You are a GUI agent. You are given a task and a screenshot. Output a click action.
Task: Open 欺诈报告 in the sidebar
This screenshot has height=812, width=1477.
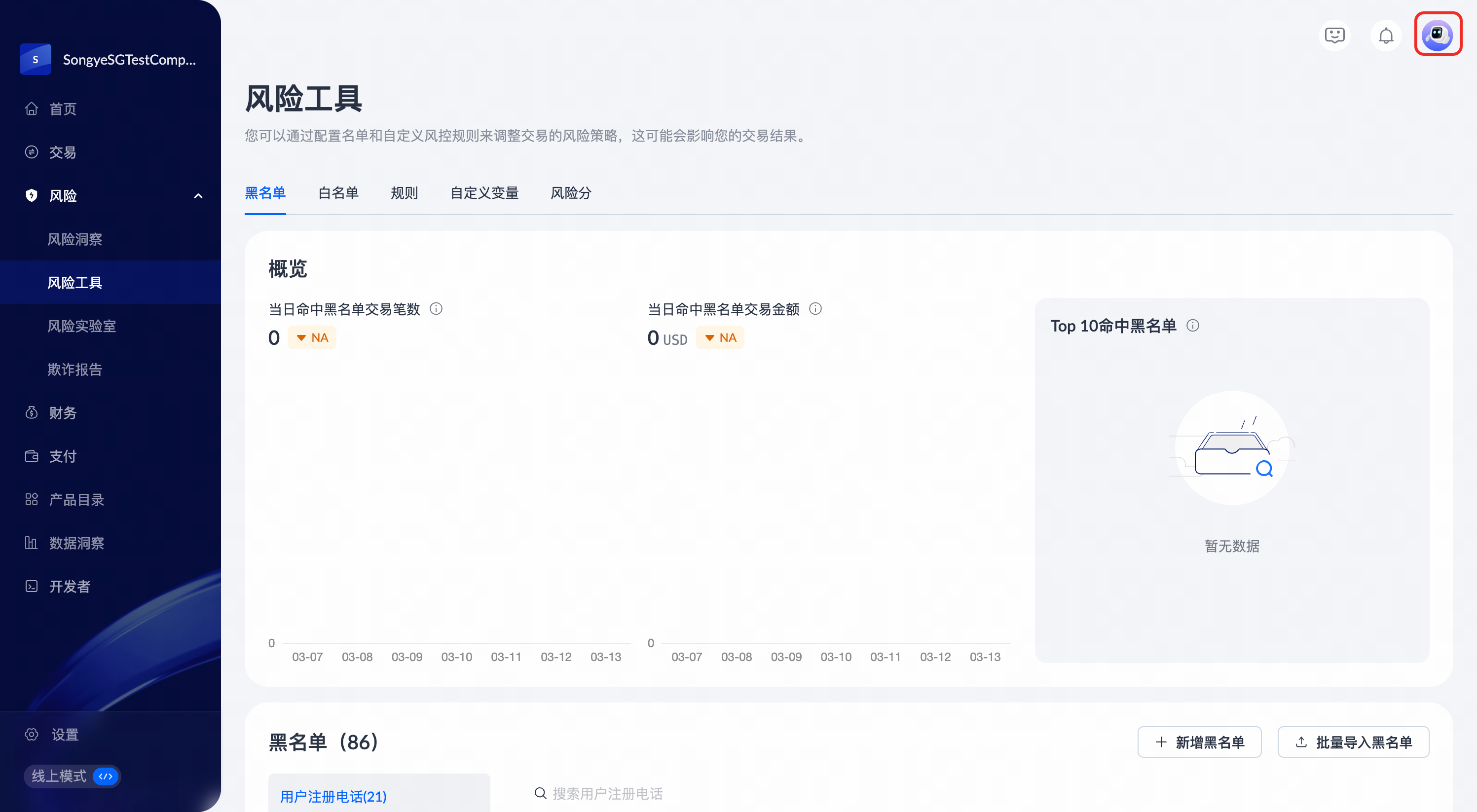point(74,369)
